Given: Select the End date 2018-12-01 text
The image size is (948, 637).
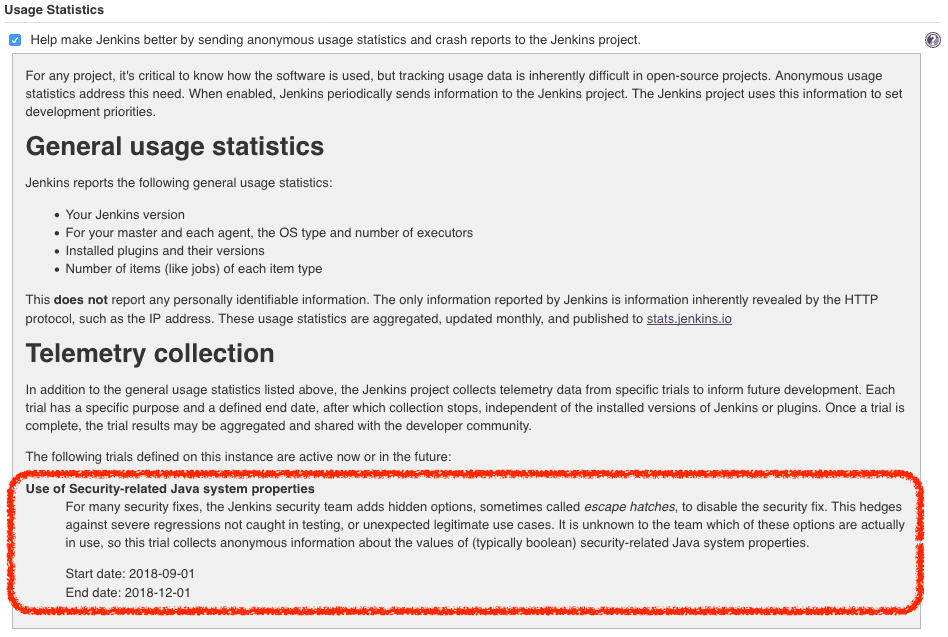Looking at the screenshot, I should coord(129,592).
